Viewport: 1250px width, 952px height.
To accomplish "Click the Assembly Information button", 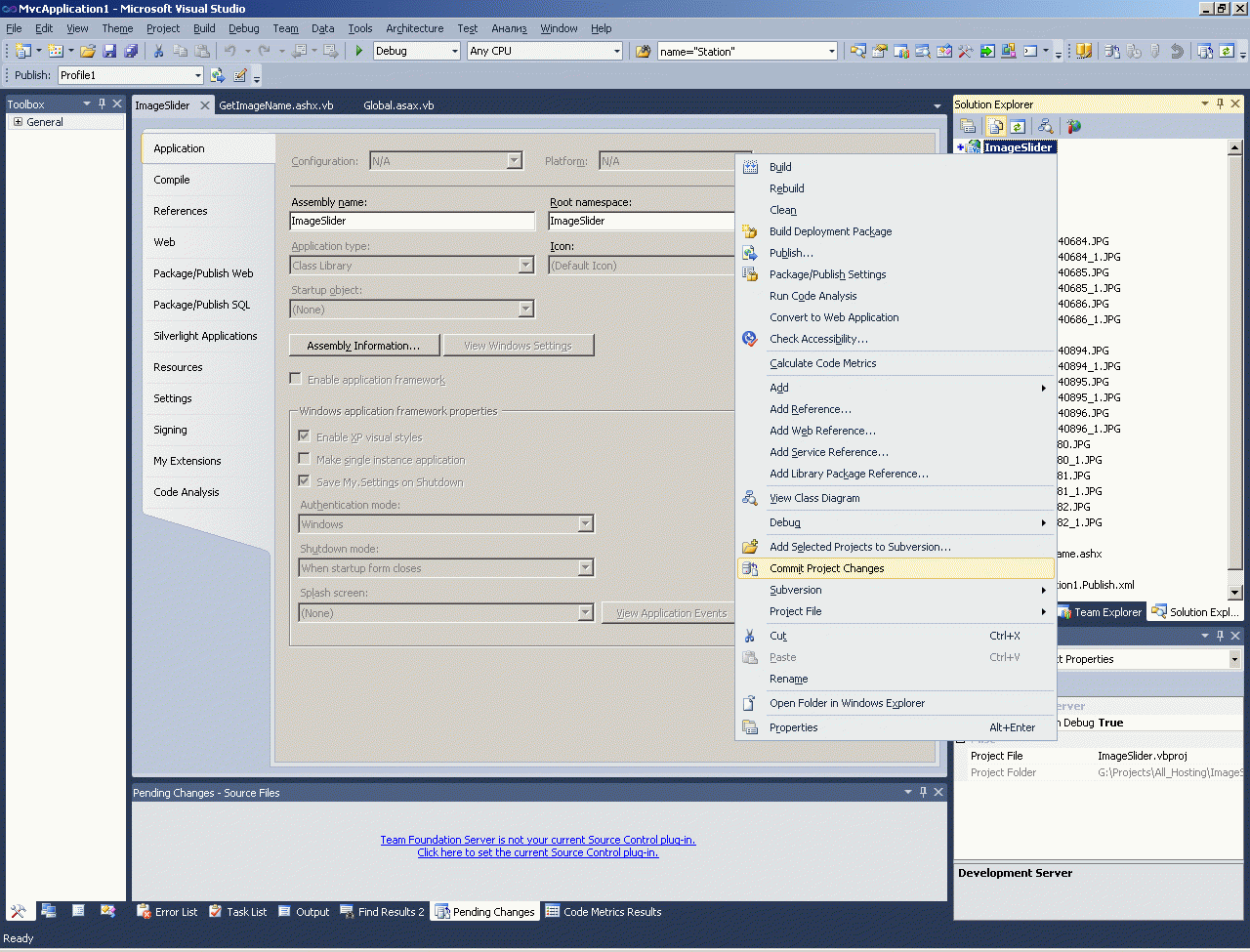I will [x=363, y=346].
